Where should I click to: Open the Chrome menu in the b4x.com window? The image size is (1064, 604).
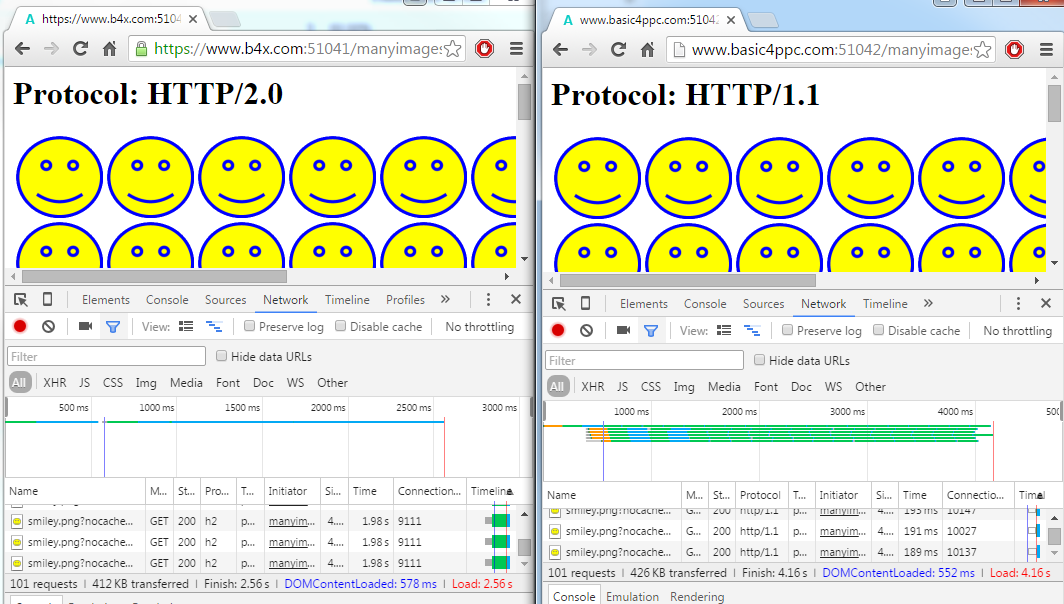516,49
